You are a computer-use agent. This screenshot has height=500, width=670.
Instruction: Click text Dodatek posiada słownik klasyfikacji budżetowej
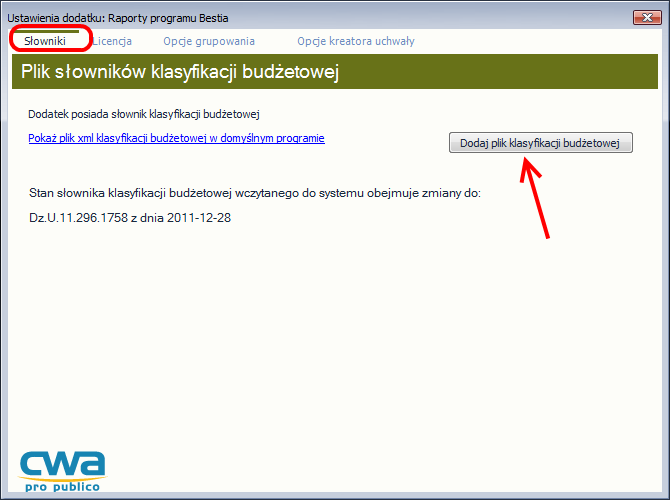tap(144, 114)
